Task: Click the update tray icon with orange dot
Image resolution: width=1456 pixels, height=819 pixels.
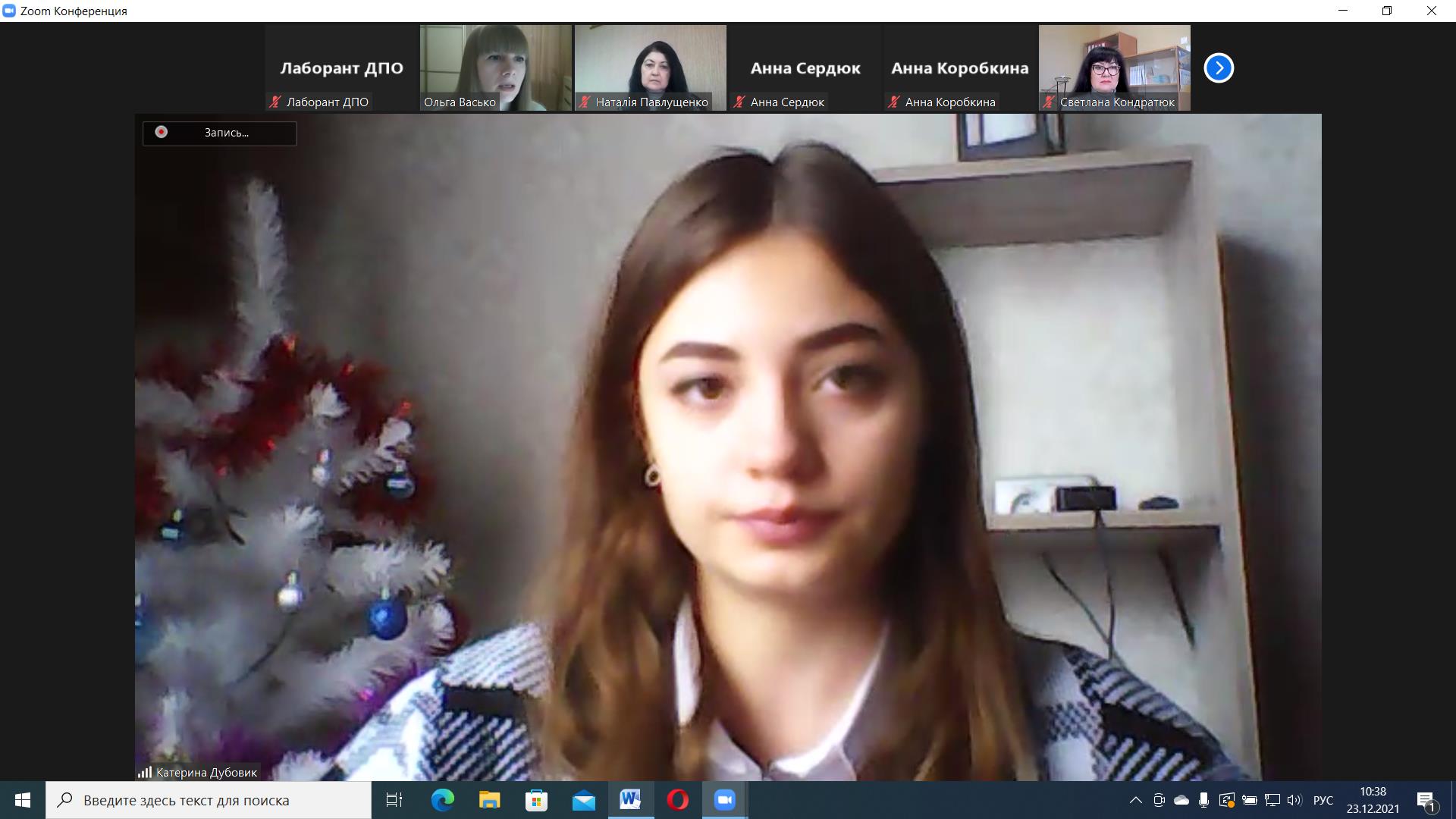Action: click(1226, 800)
